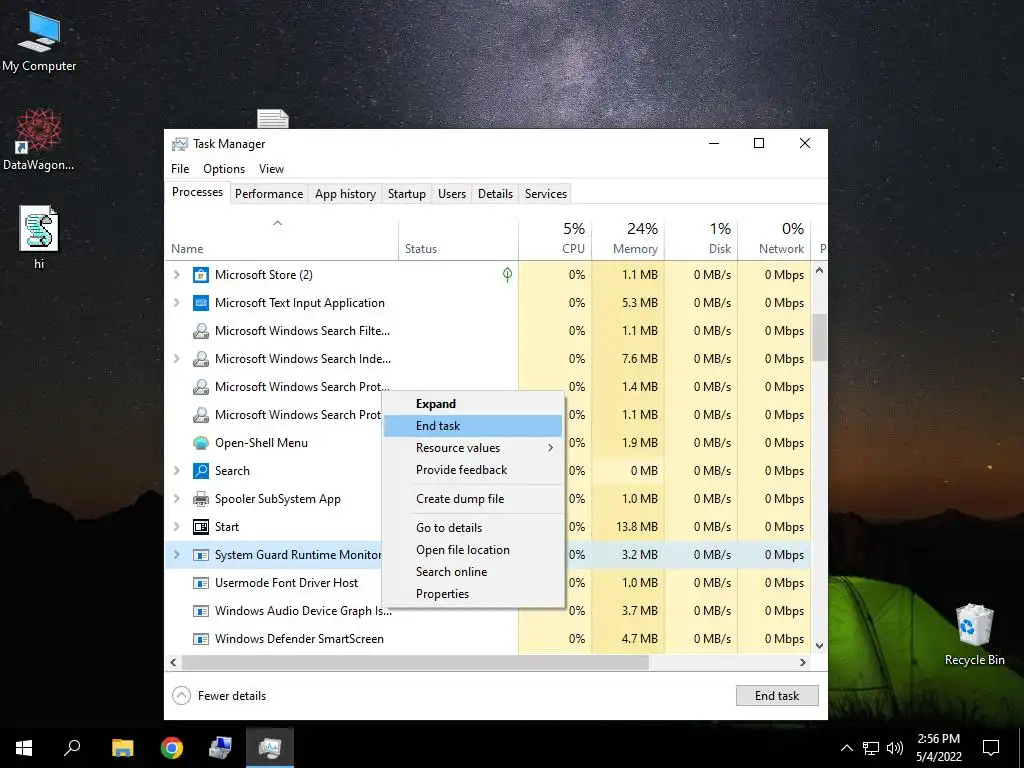Click the Usermode Font Driver Host icon
Viewport: 1024px width, 768px height.
[x=200, y=583]
